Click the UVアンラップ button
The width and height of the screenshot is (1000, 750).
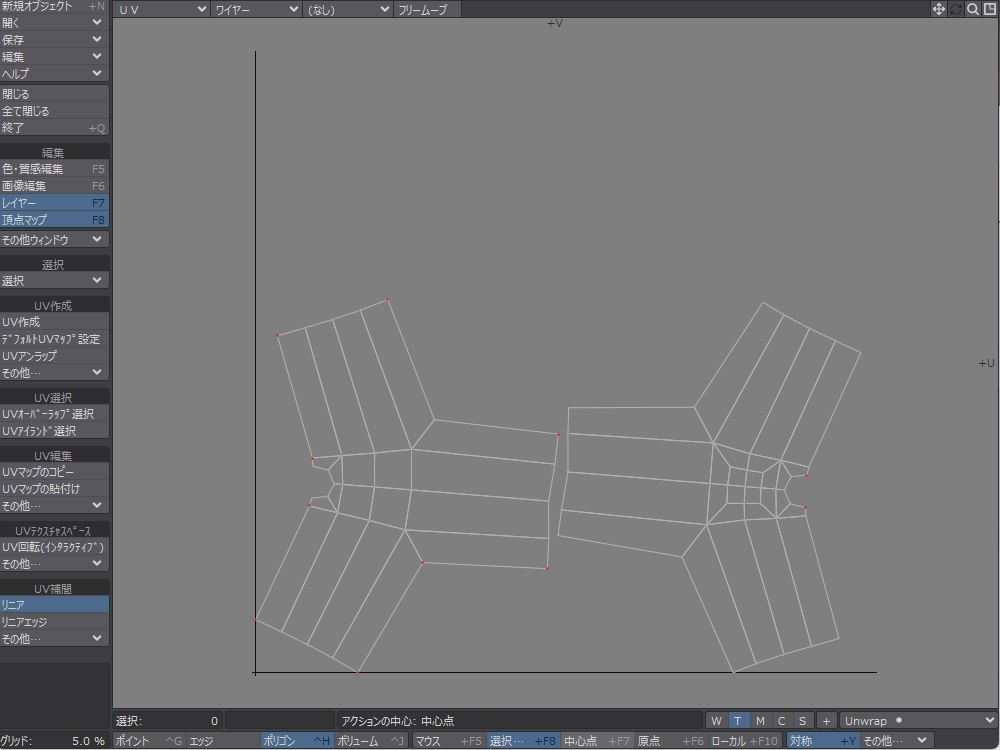pyautogui.click(x=54, y=356)
